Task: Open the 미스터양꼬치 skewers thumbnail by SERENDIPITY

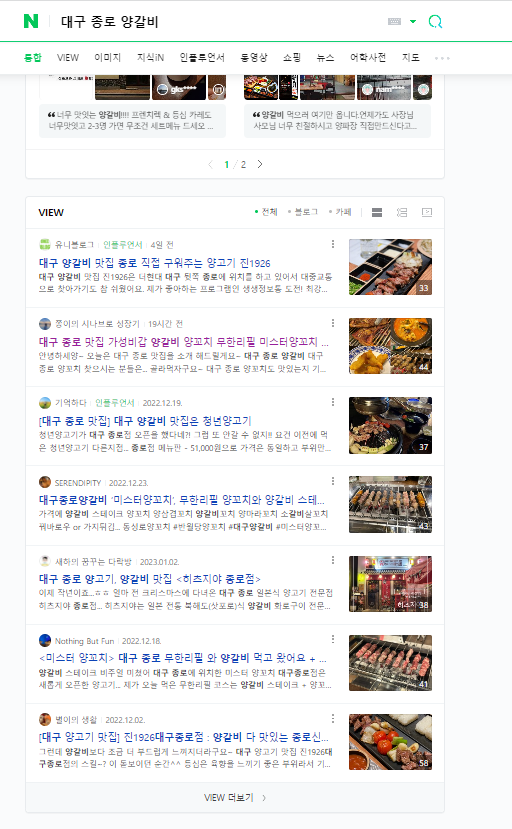Action: (390, 504)
